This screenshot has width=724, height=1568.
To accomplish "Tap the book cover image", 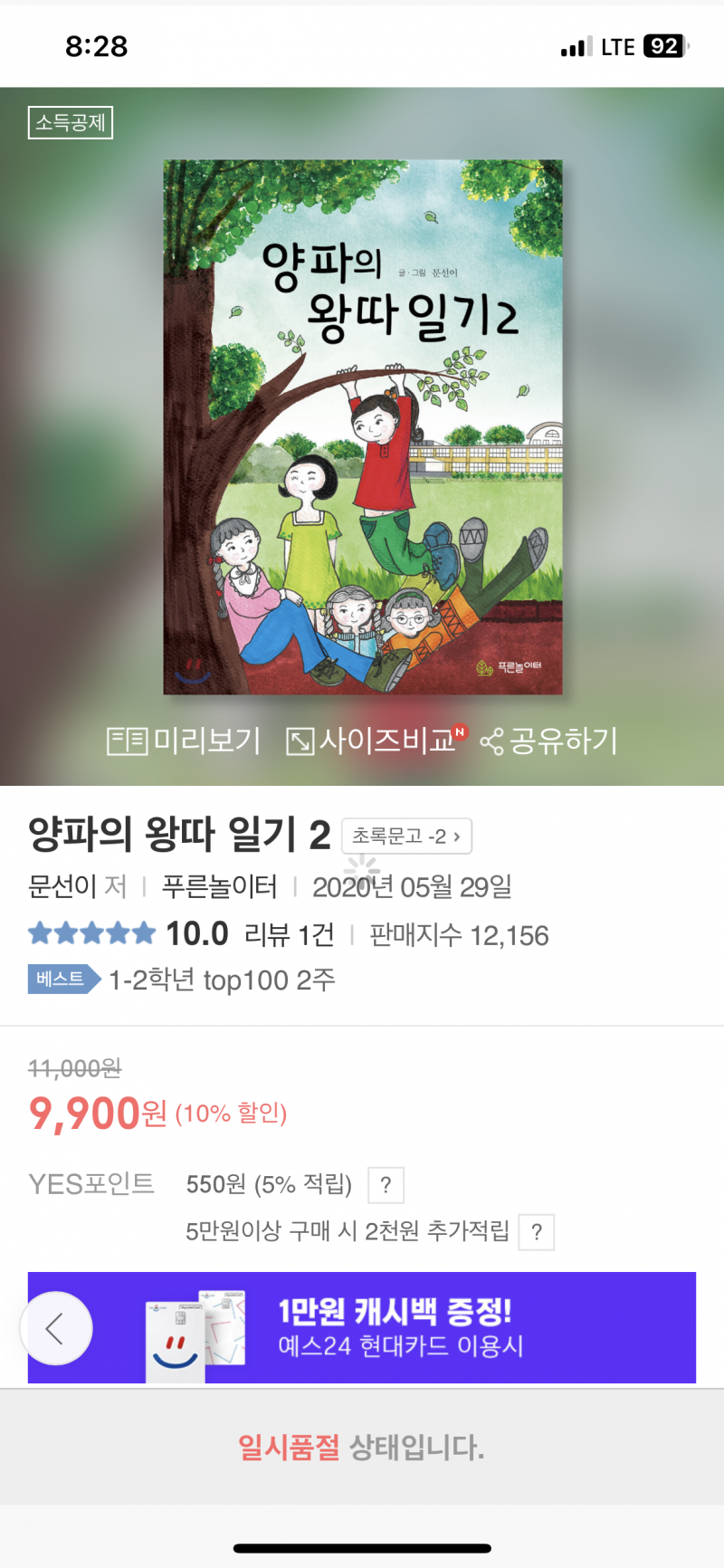I will 363,427.
